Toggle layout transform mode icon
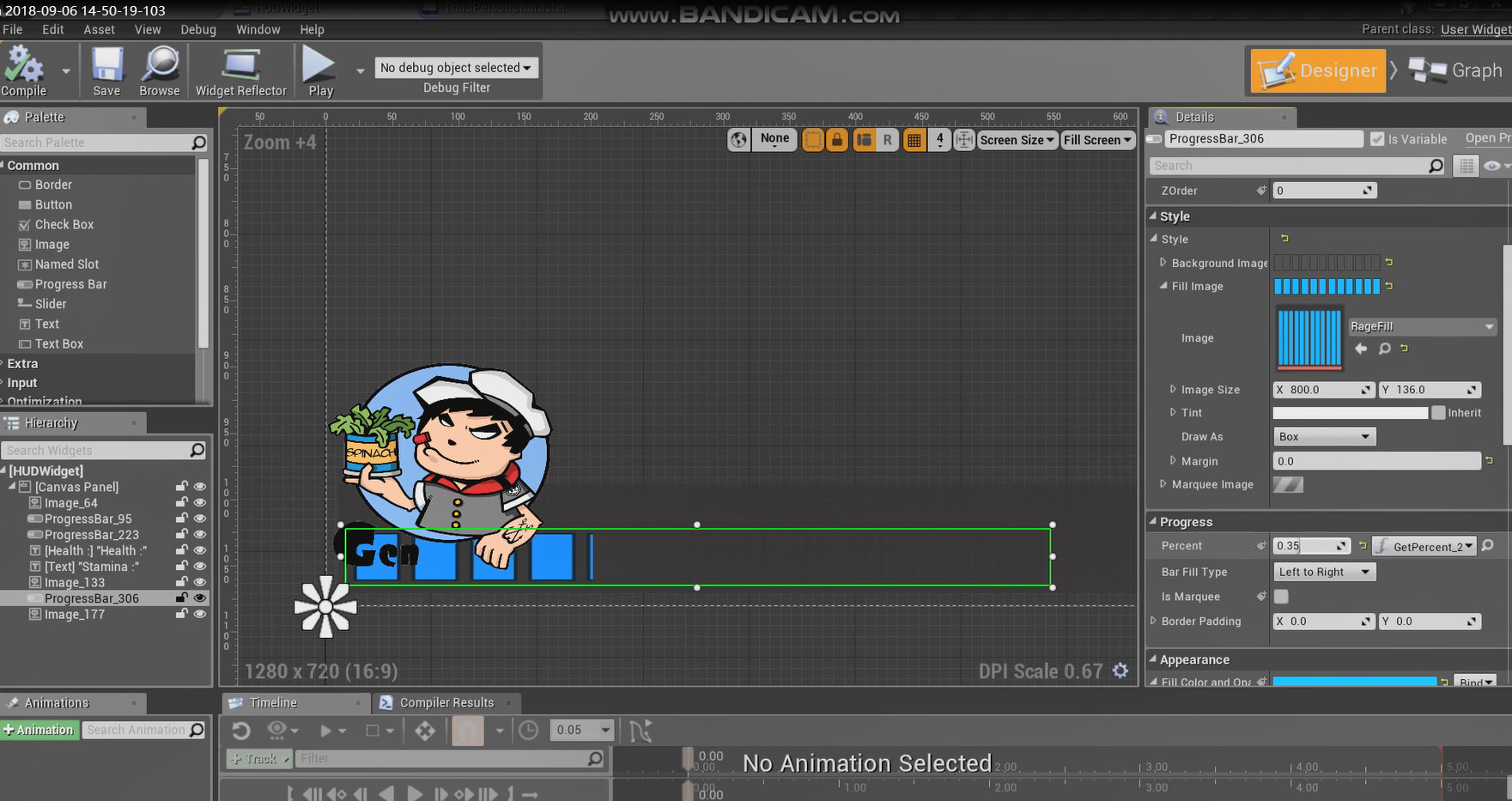Screen dimensions: 1512x801 click(864, 139)
